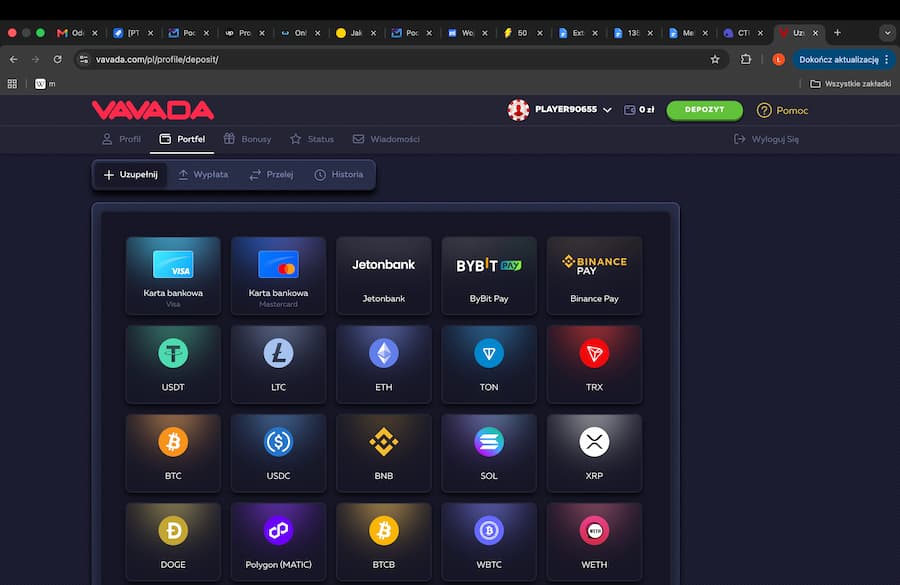Viewport: 900px width, 585px height.
Task: Select Visa Karta bankowa payment method
Action: point(173,276)
